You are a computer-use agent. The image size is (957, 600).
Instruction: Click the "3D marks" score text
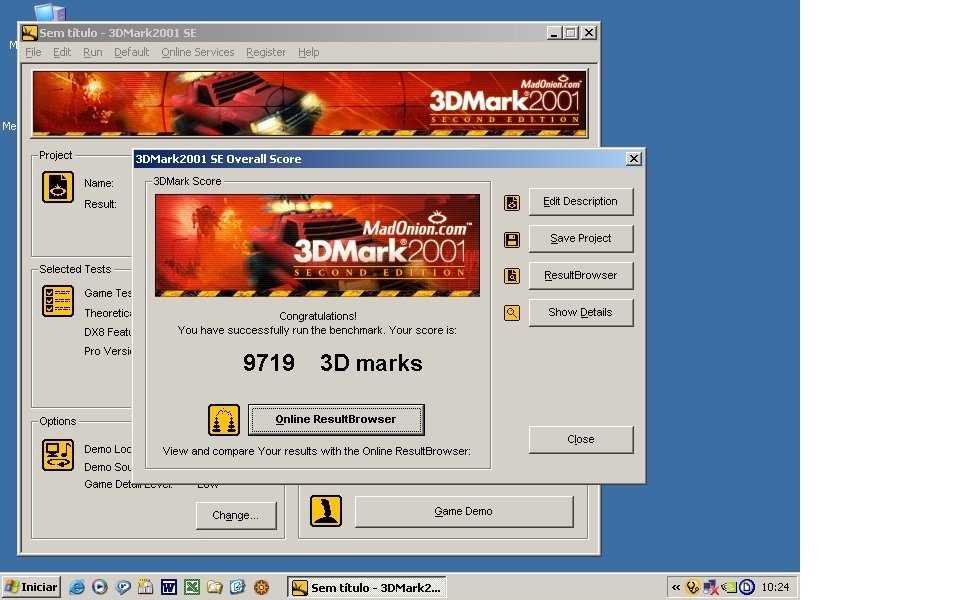[x=371, y=363]
